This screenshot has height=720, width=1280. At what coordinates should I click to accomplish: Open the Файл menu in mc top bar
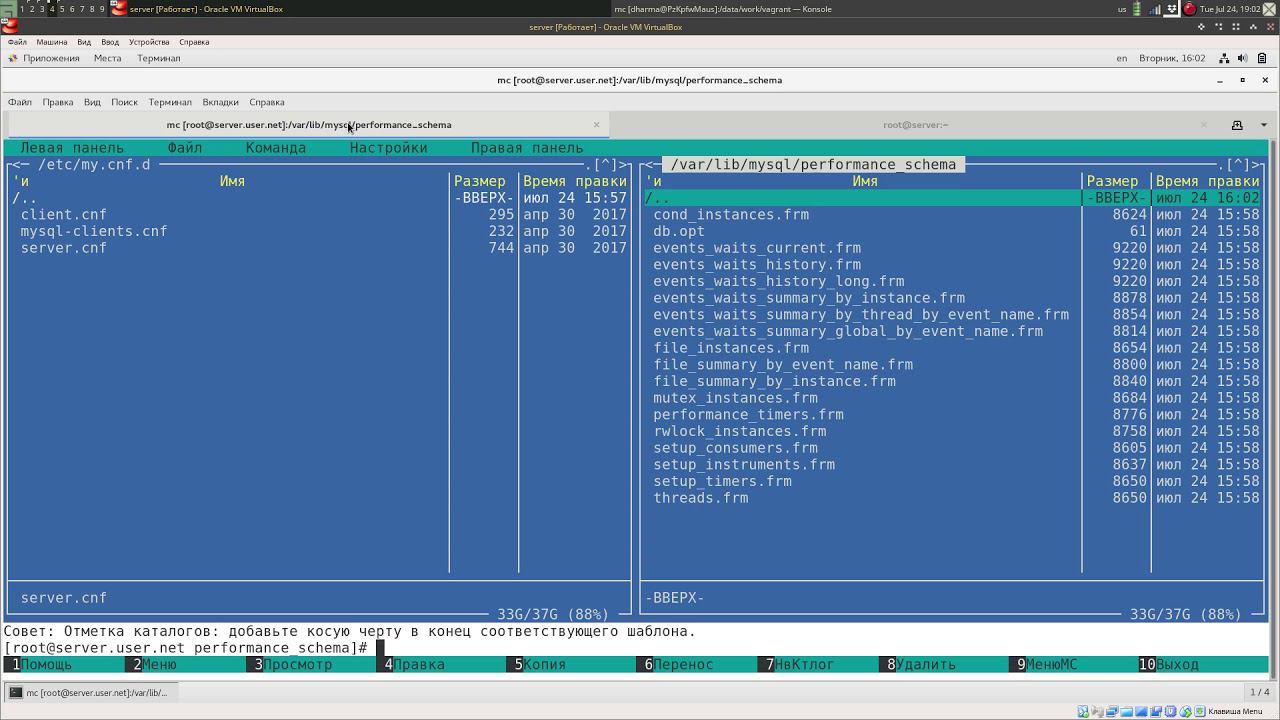(x=185, y=148)
